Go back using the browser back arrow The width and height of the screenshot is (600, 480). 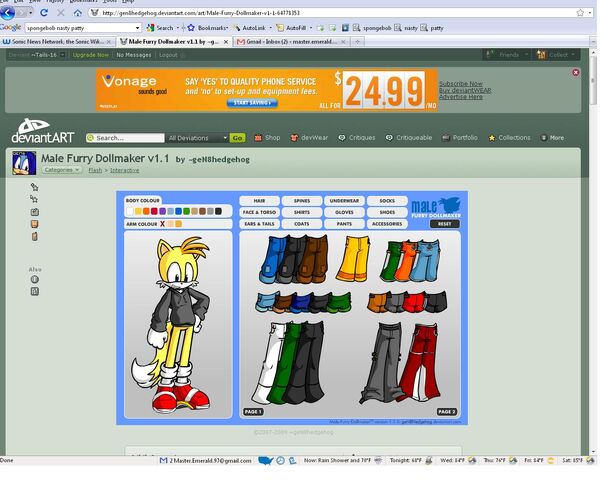[x=7, y=13]
